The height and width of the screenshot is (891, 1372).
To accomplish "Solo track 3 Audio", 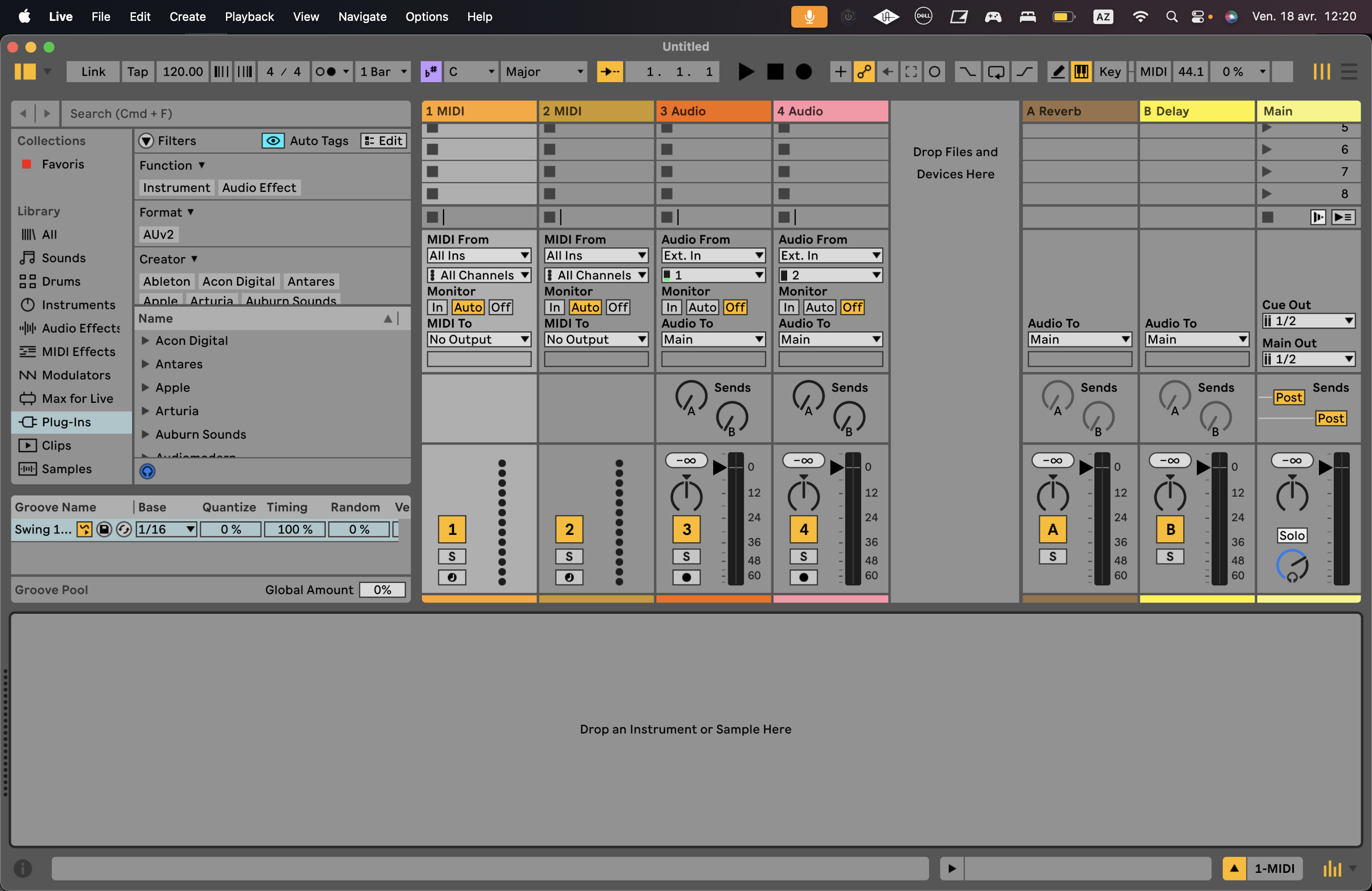I will pyautogui.click(x=686, y=556).
